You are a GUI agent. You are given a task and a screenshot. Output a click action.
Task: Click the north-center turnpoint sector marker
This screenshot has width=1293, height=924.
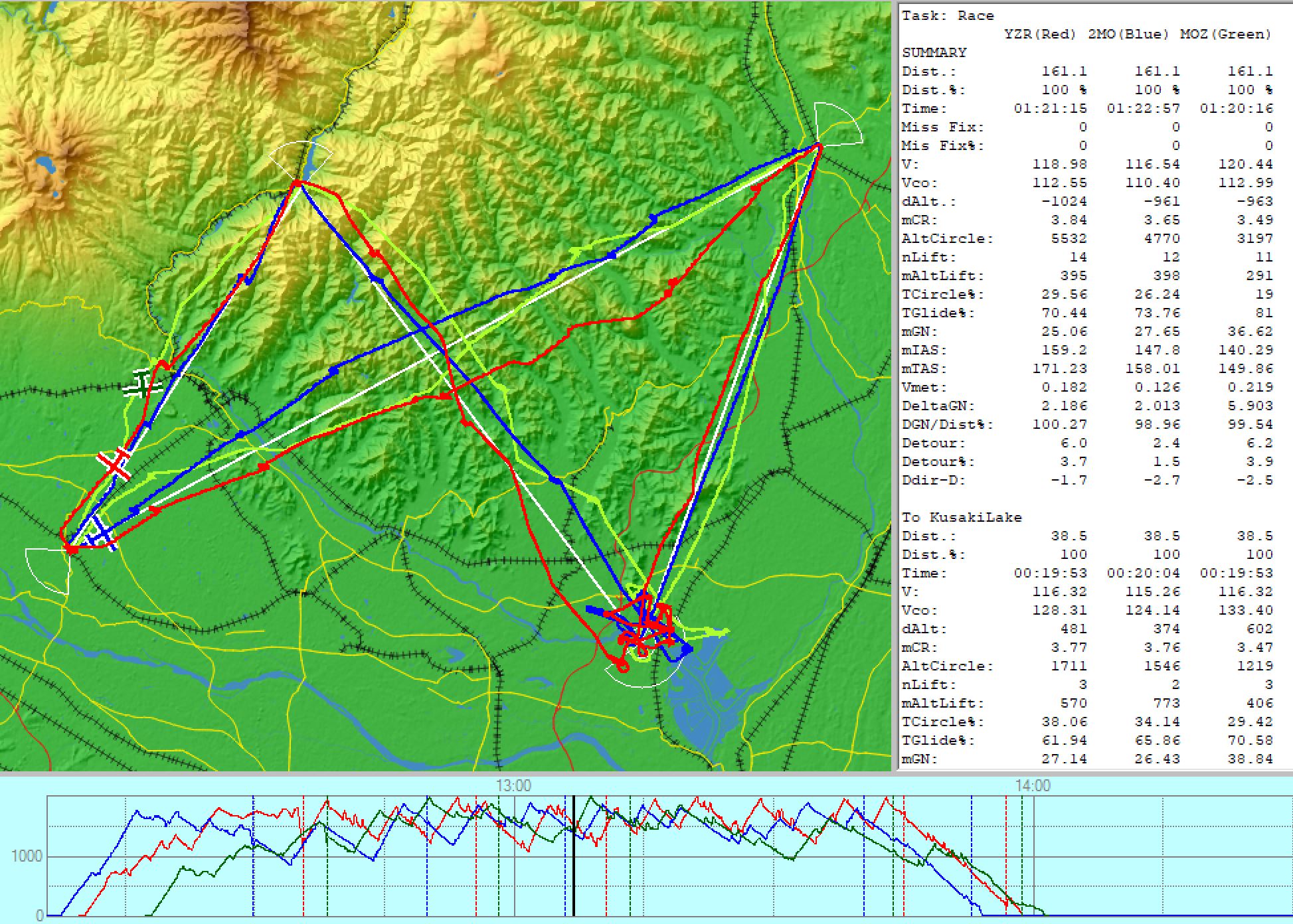pyautogui.click(x=302, y=159)
